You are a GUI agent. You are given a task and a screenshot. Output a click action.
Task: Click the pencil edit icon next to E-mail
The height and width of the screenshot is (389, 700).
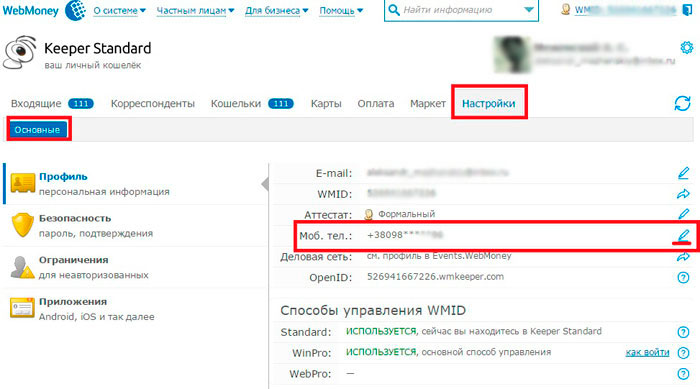(x=683, y=173)
